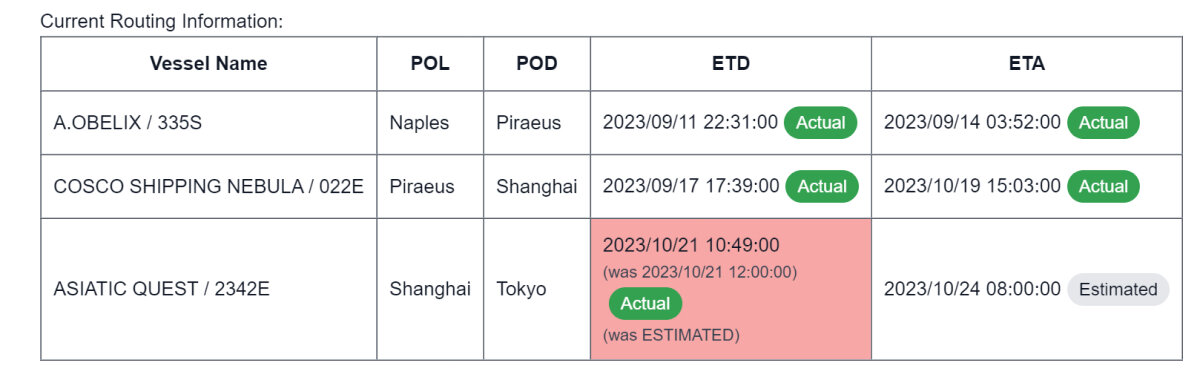Click the 2023/10/21 10:49:00 departure time
Image resolution: width=1200 pixels, height=374 pixels.
click(x=691, y=246)
